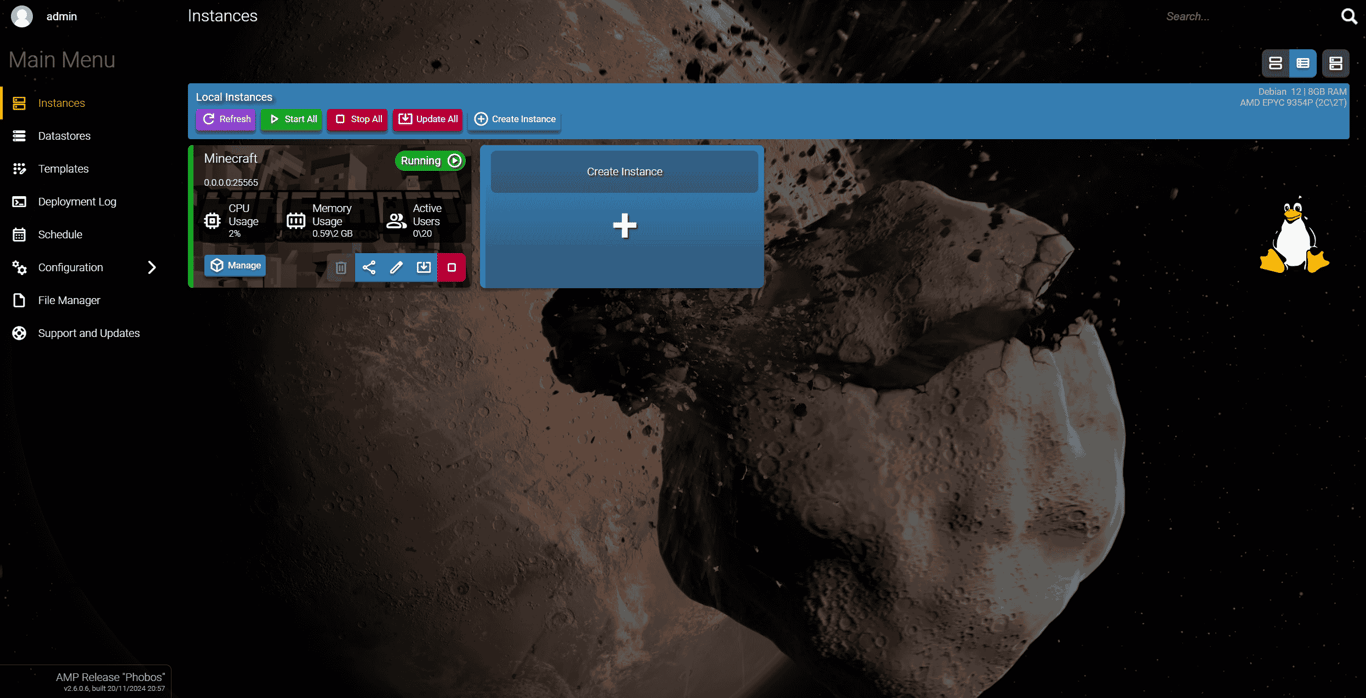Select the Schedule calendar icon in sidebar
The height and width of the screenshot is (698, 1366).
[x=19, y=234]
